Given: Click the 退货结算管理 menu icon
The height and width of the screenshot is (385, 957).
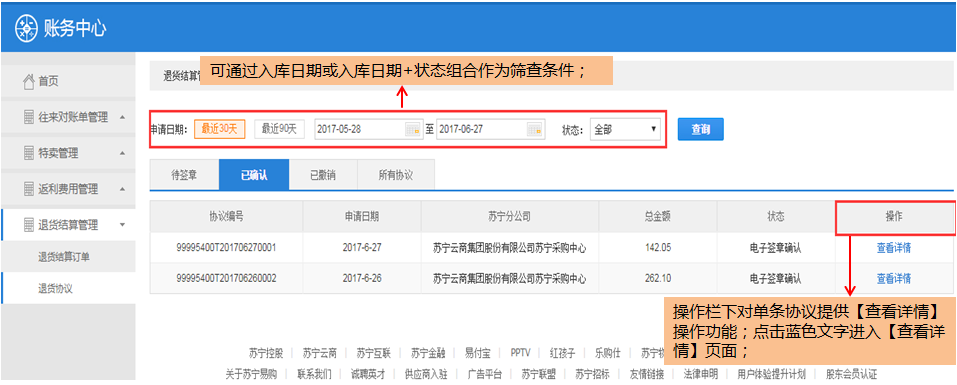Looking at the screenshot, I should coord(29,225).
